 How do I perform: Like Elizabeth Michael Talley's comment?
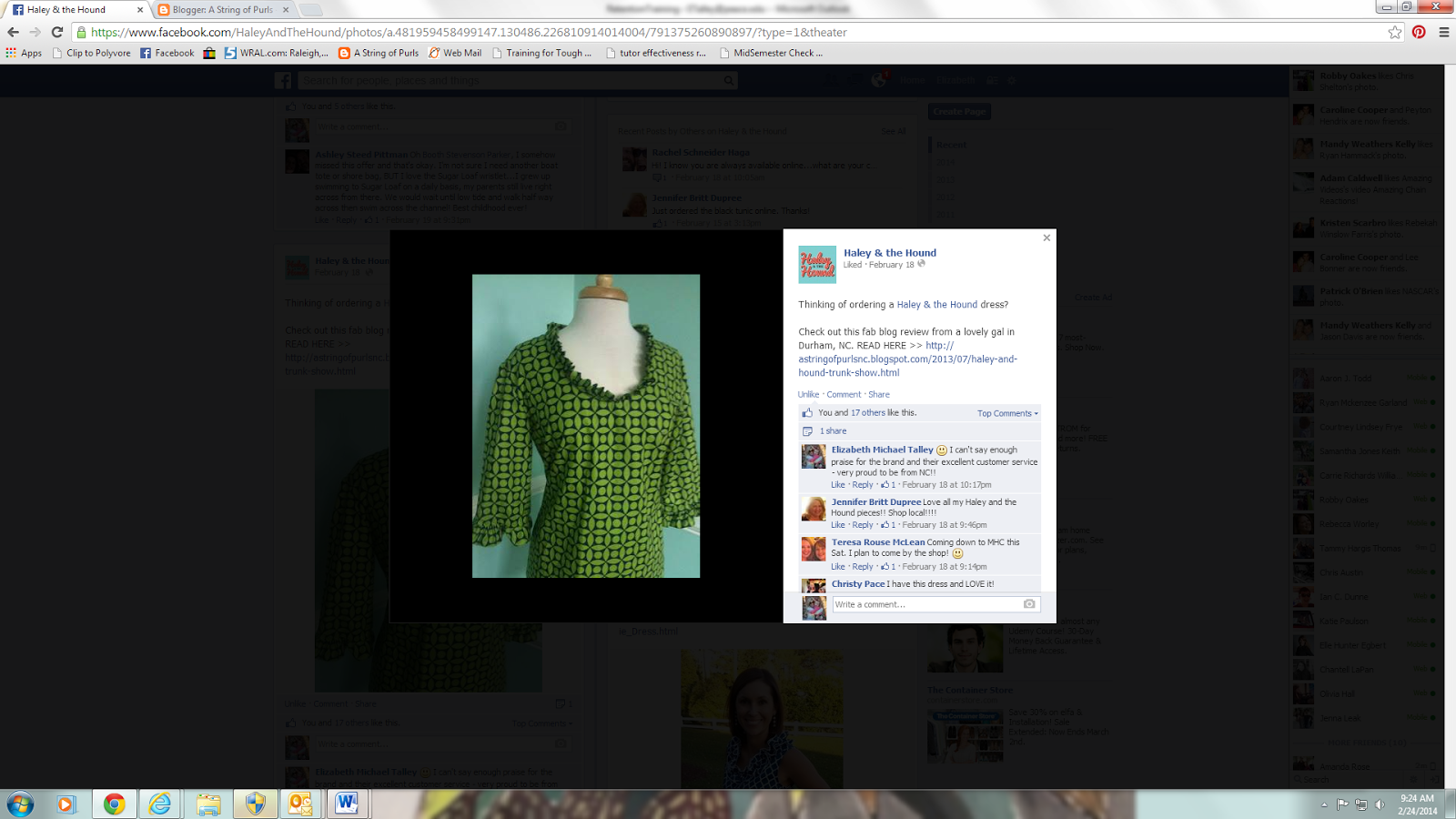pos(838,485)
